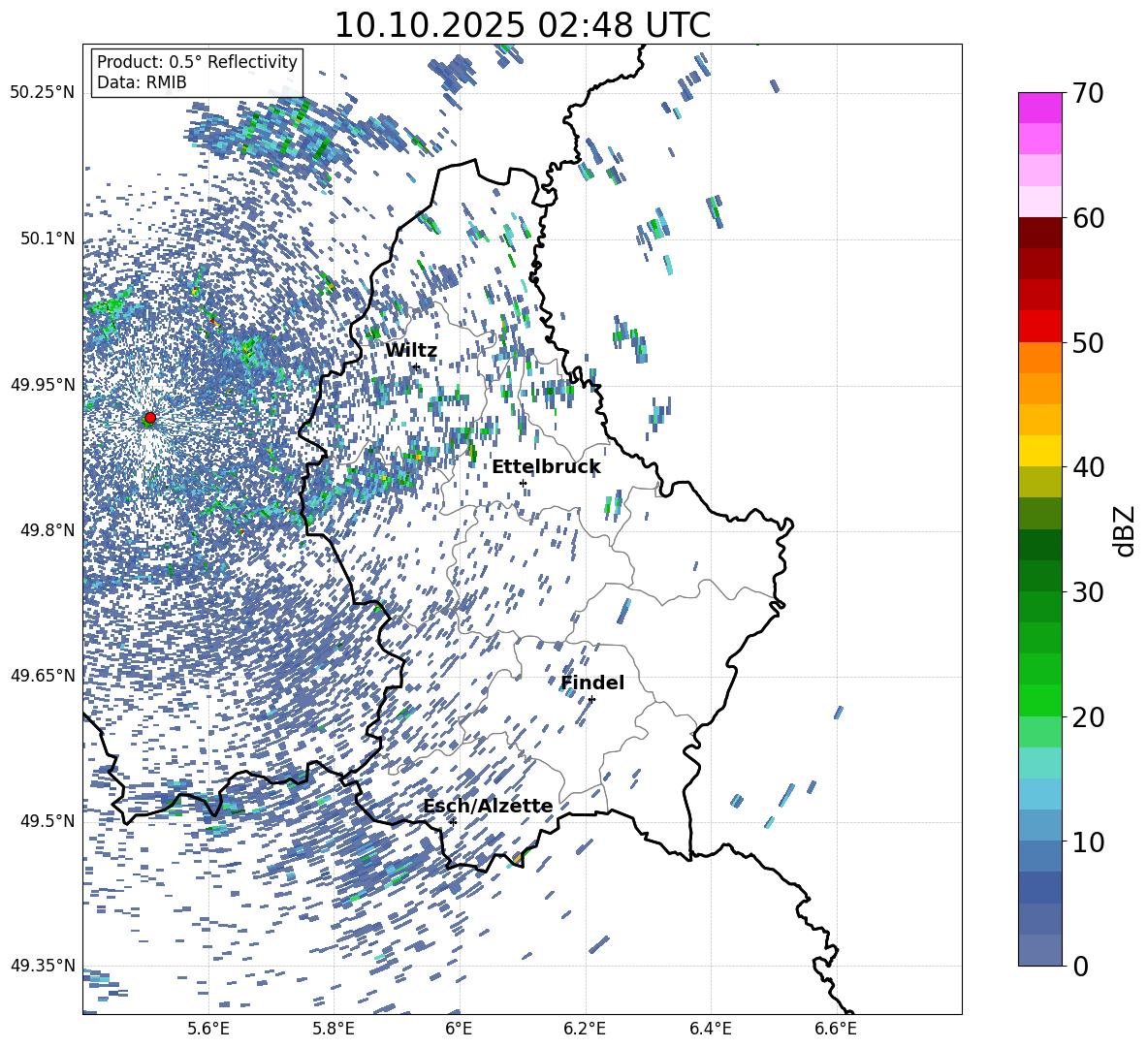Screen dimensions: 1148x1048
Task: Click the red radar site marker dot
Action: (150, 417)
